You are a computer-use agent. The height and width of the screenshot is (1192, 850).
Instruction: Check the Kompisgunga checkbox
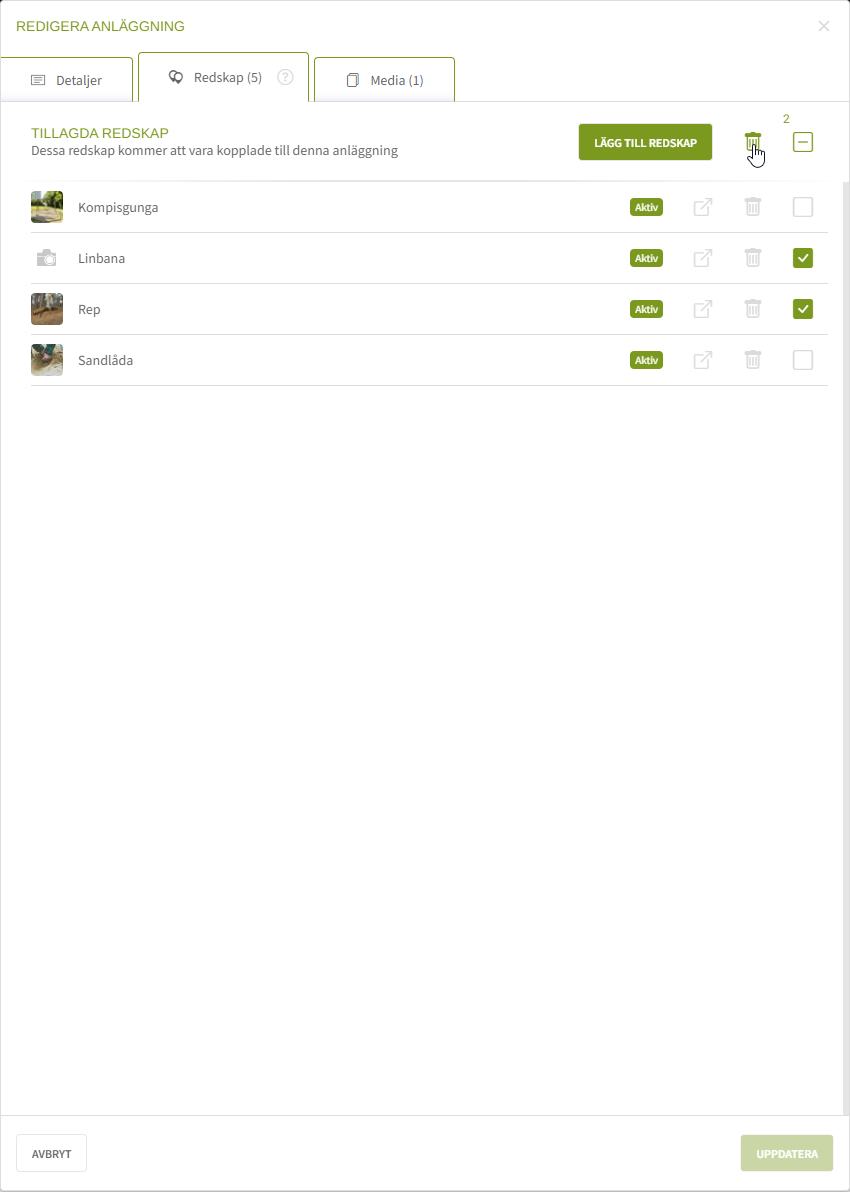(x=803, y=207)
